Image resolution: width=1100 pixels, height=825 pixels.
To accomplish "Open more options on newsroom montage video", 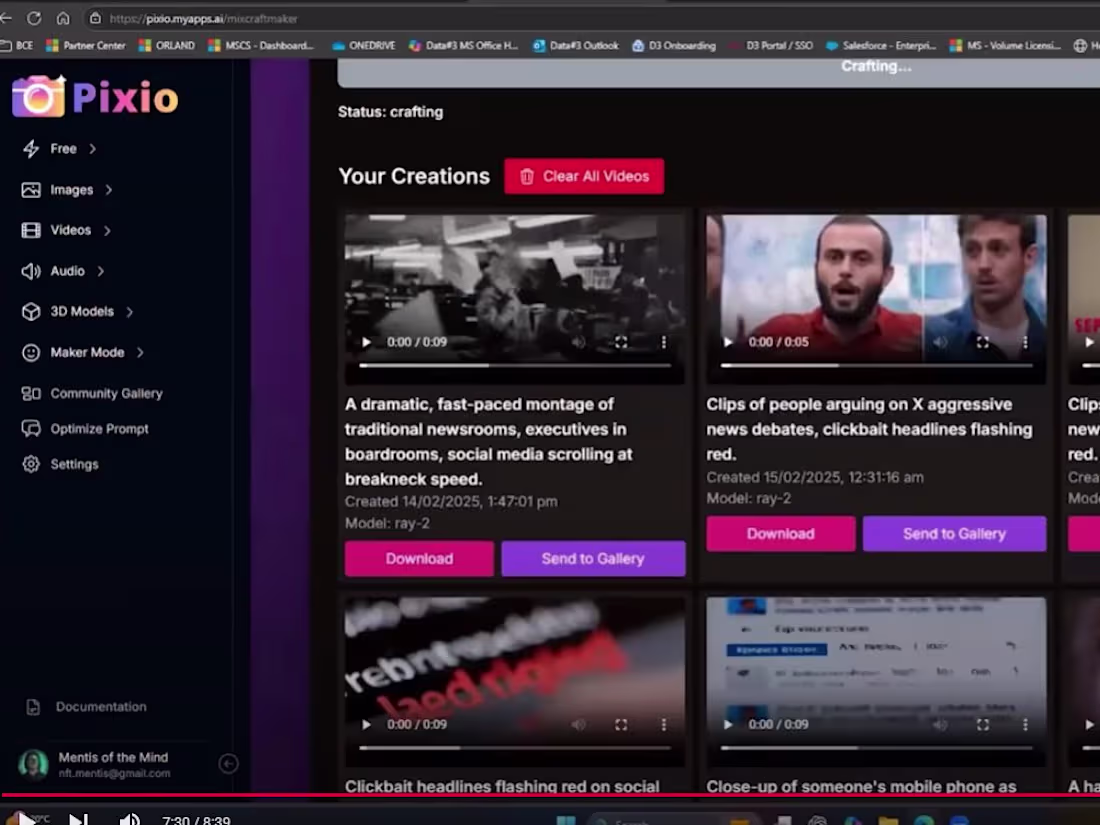I will point(664,342).
